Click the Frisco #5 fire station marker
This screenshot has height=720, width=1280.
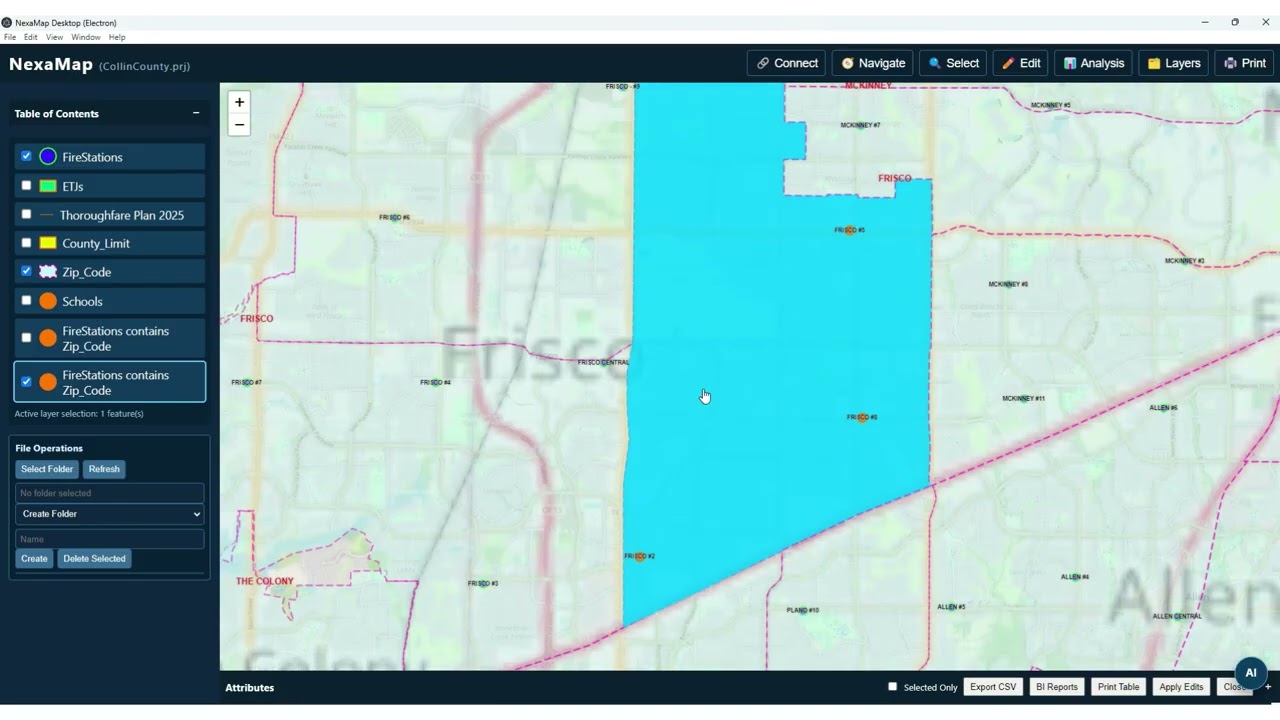849,230
